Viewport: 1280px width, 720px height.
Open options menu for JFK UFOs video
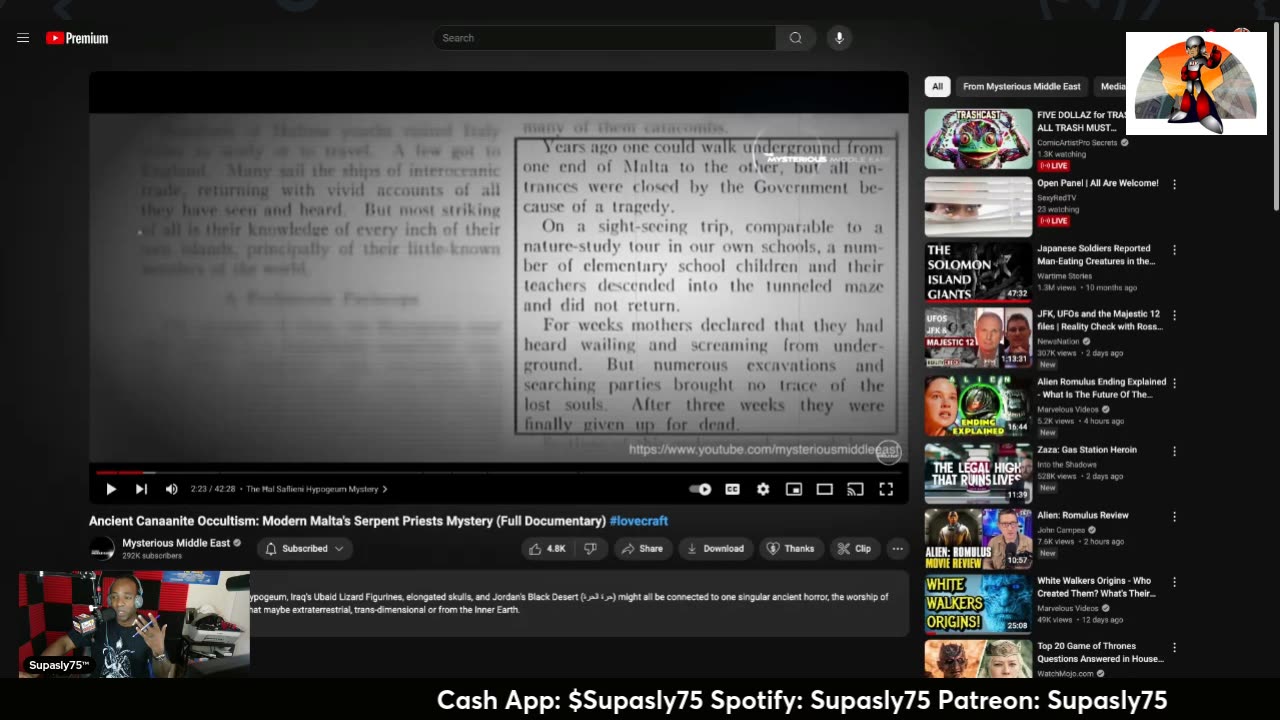click(x=1174, y=316)
